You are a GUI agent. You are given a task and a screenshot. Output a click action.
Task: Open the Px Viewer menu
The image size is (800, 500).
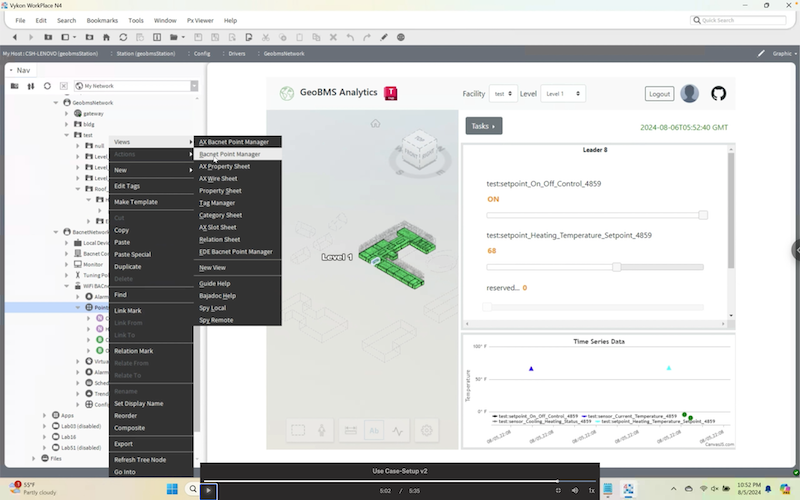pyautogui.click(x=200, y=20)
